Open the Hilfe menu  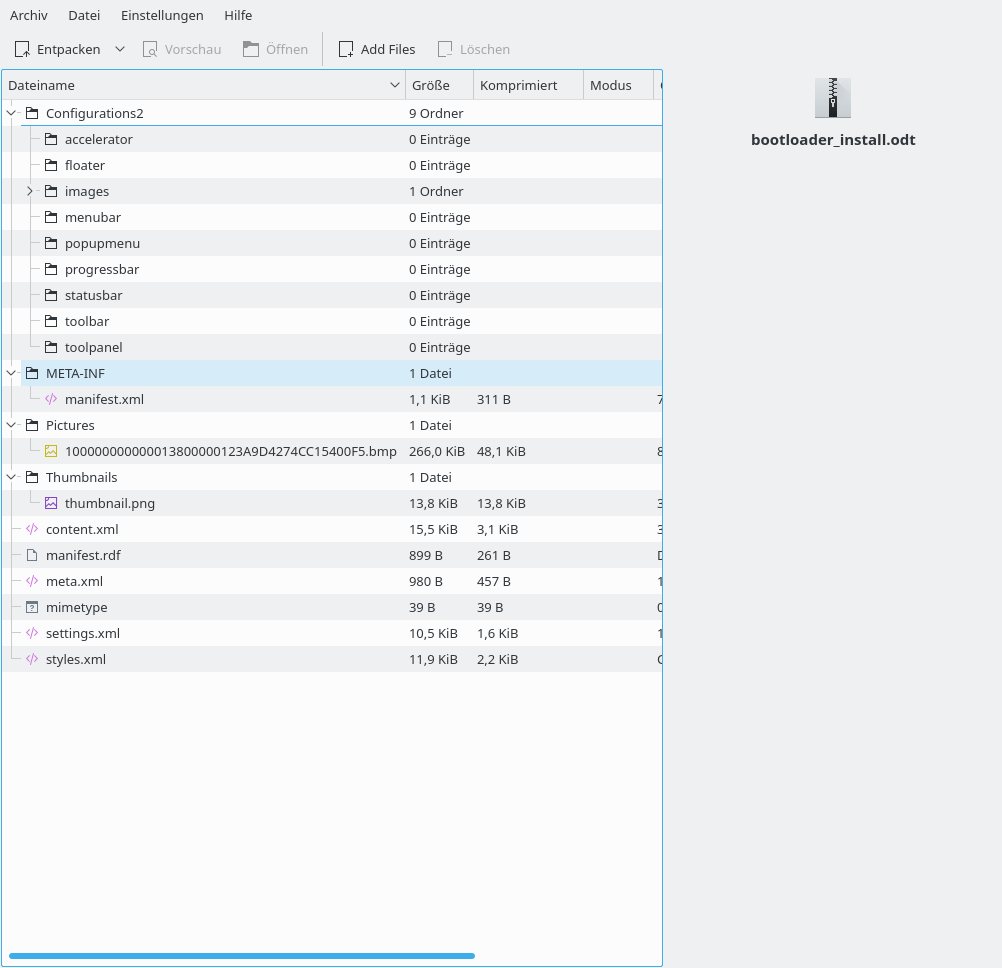click(238, 15)
